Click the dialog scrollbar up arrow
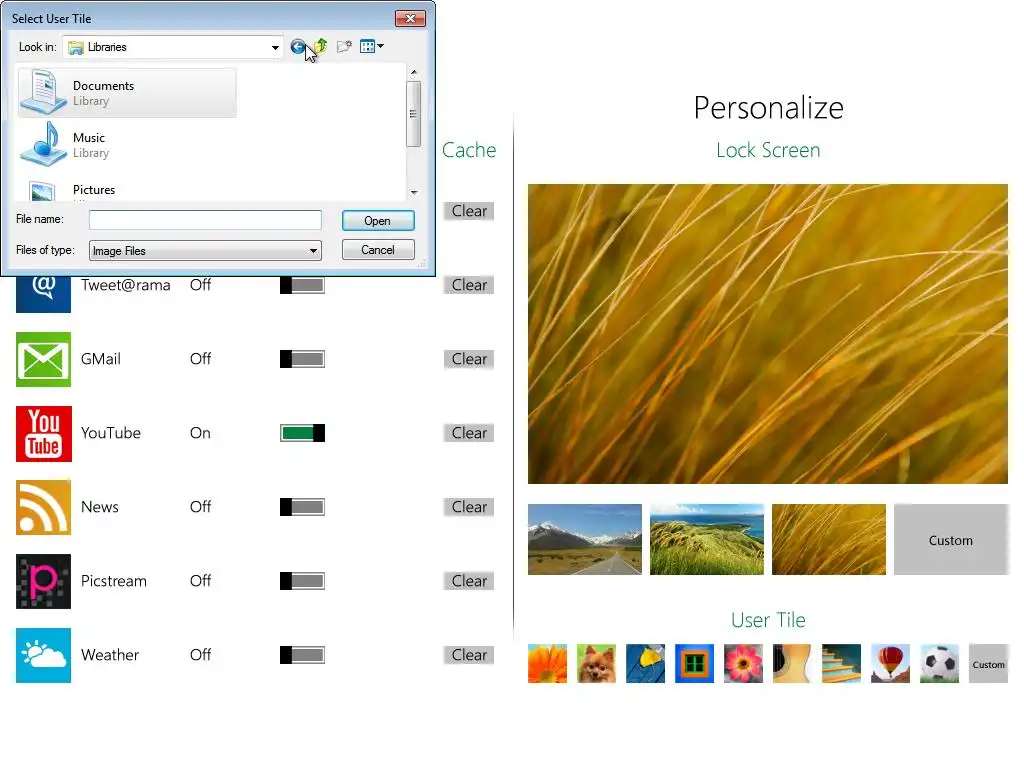The height and width of the screenshot is (768, 1024). point(413,71)
